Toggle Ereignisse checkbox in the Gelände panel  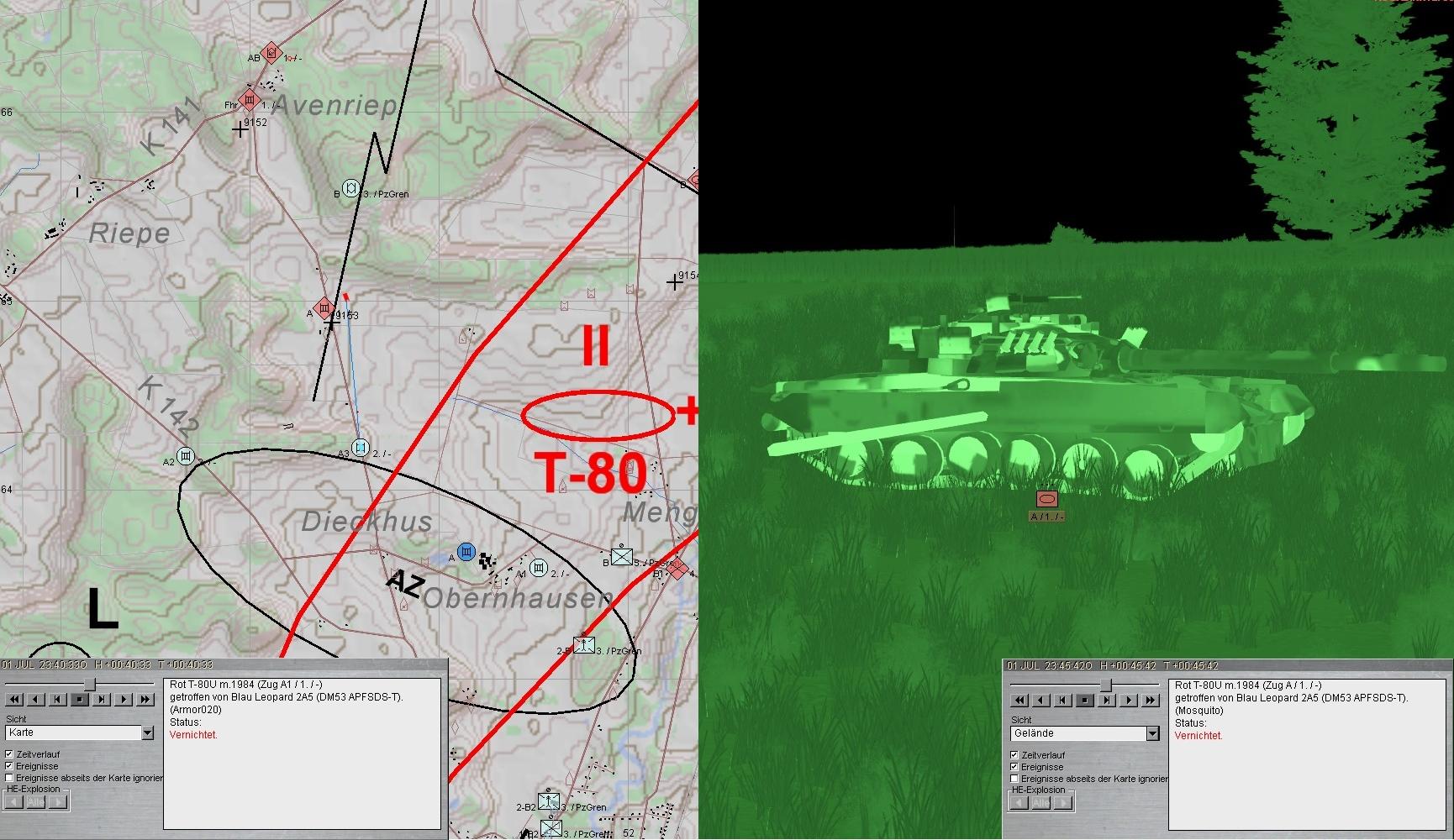[x=1015, y=767]
